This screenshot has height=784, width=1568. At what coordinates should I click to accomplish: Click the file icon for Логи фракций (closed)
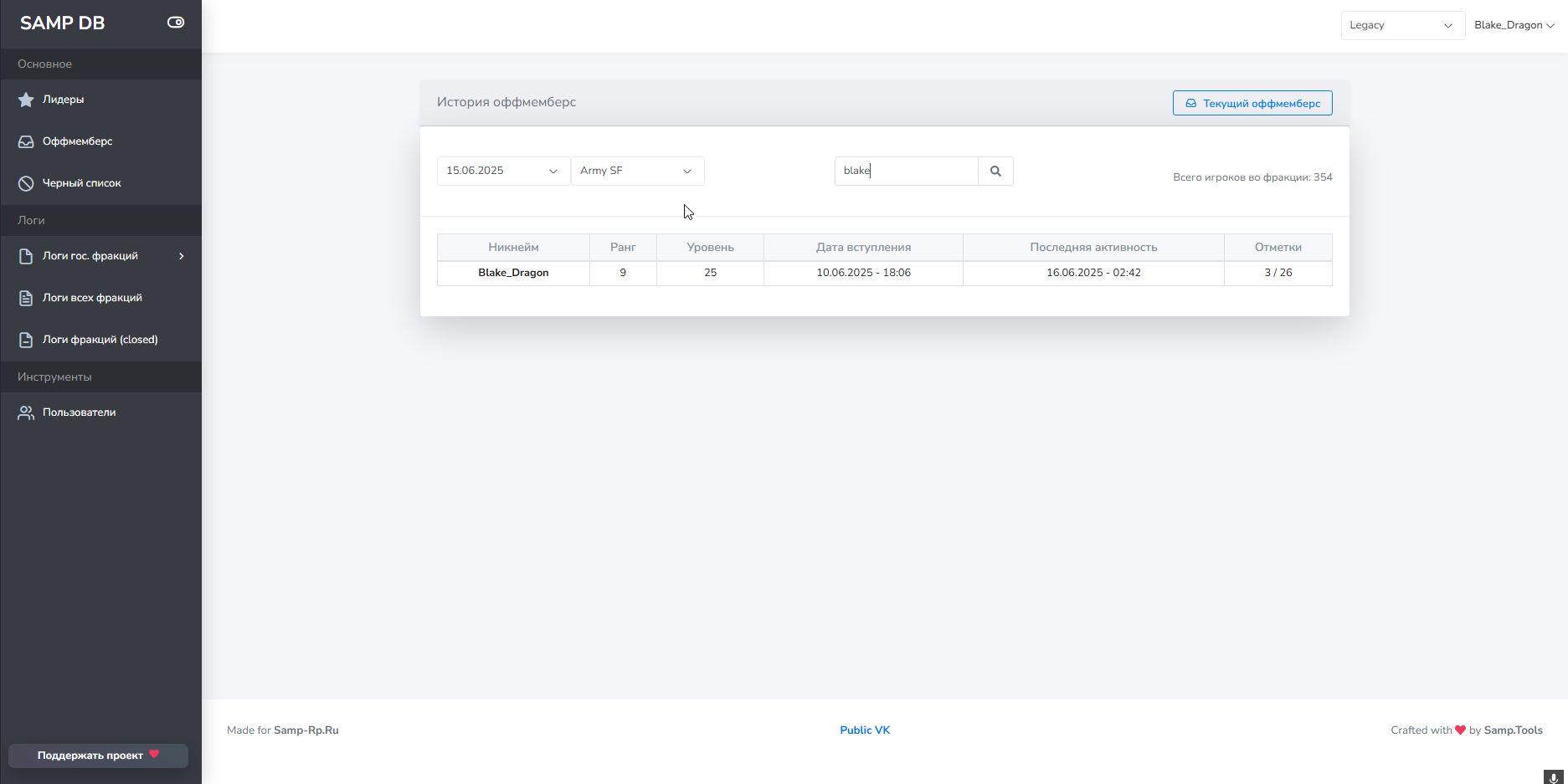pyautogui.click(x=26, y=340)
